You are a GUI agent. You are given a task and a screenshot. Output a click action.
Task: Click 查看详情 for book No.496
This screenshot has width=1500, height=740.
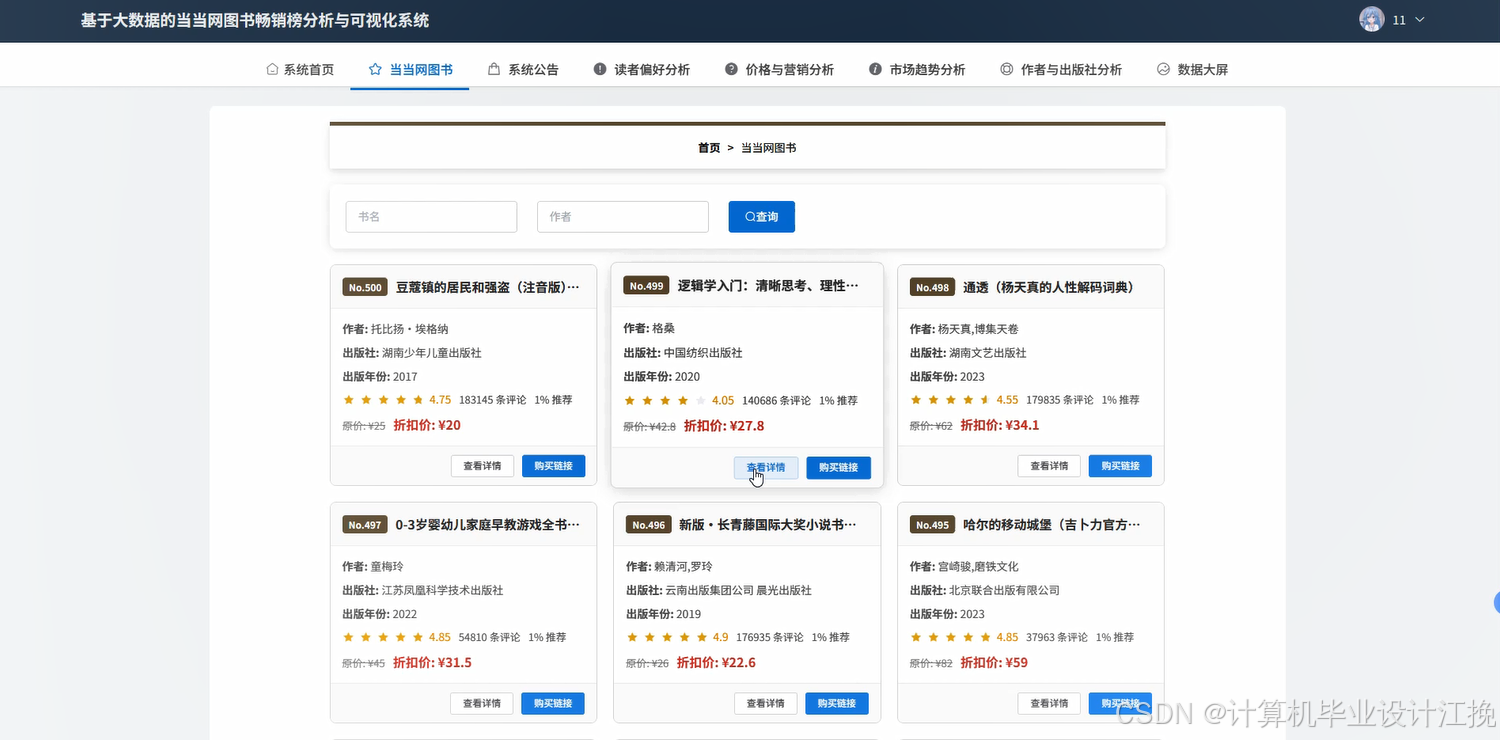pos(766,704)
